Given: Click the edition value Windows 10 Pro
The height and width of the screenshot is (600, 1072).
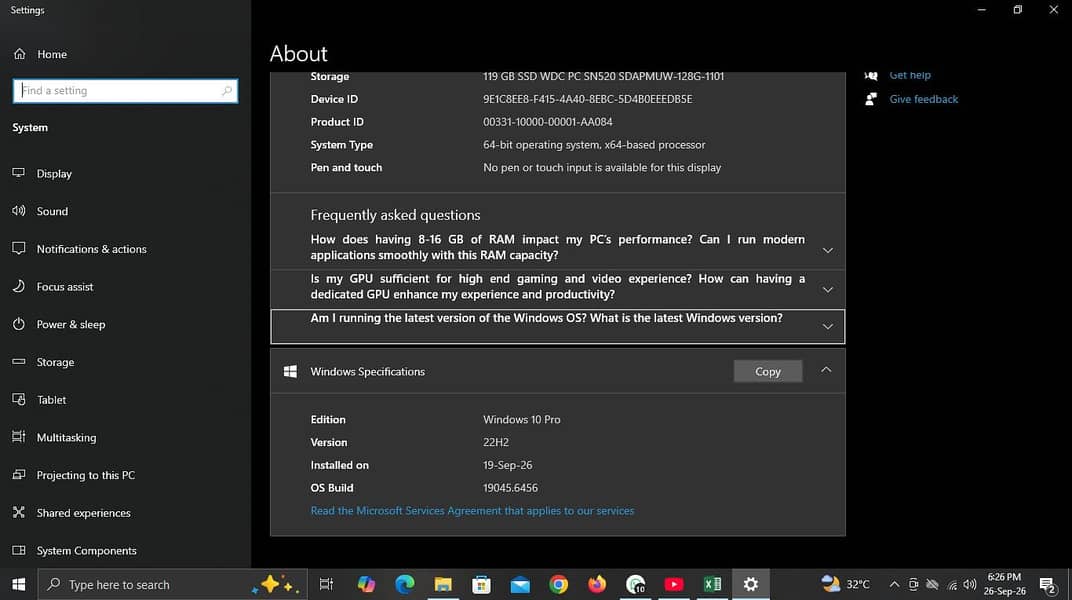Looking at the screenshot, I should (522, 420).
